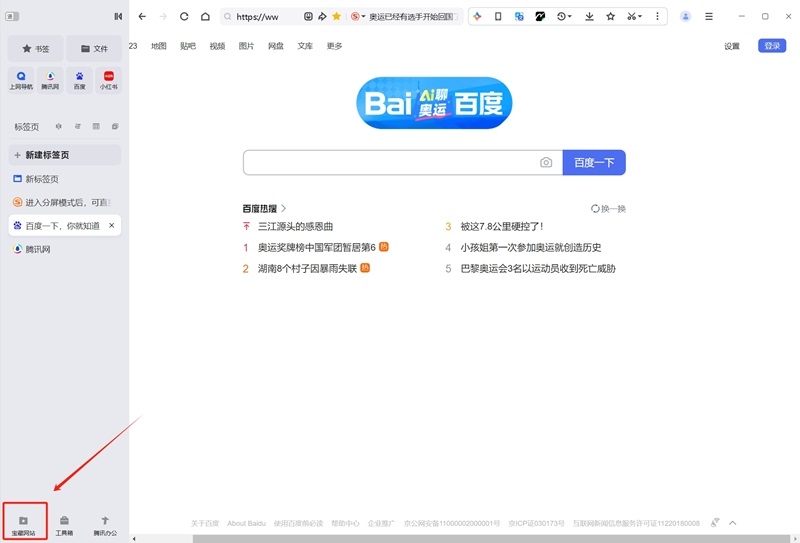Click the share arrow icon in the address bar

coord(322,16)
